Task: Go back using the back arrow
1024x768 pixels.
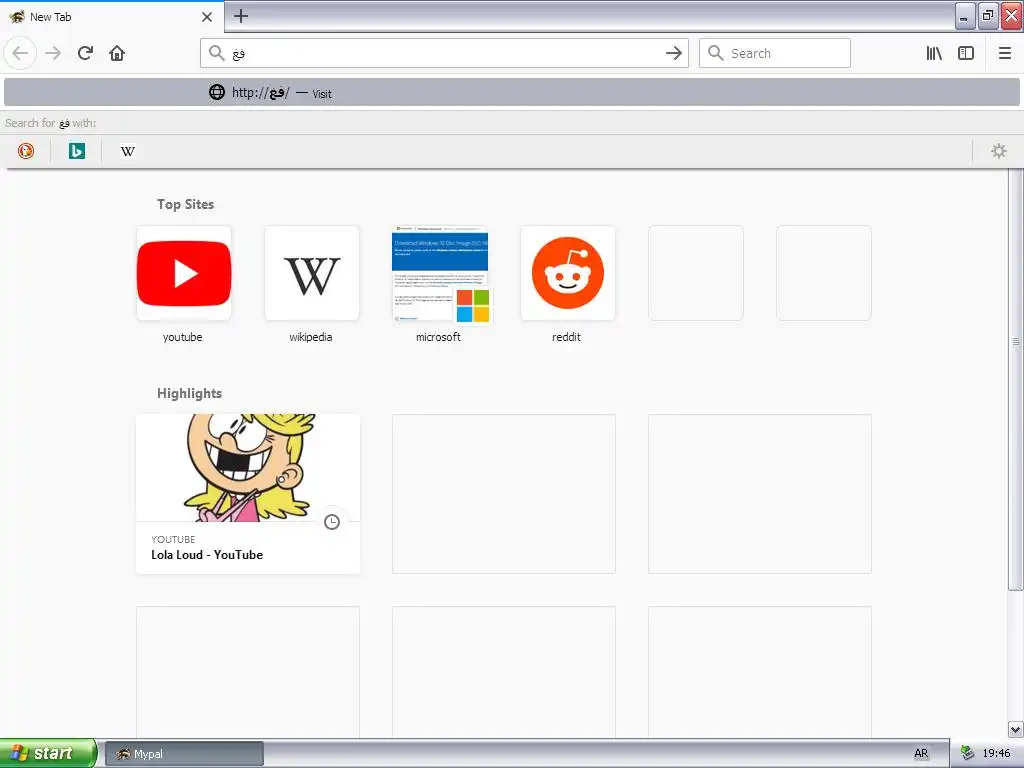Action: coord(20,53)
